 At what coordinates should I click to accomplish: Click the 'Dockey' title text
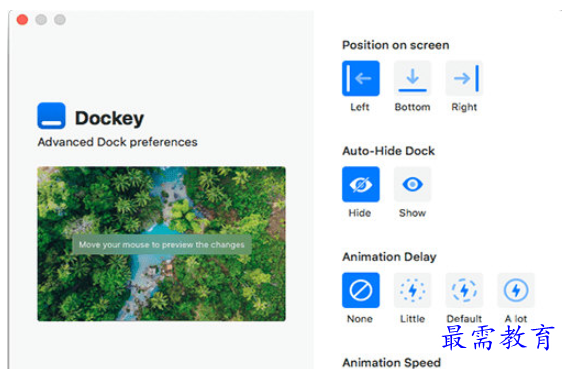point(110,118)
